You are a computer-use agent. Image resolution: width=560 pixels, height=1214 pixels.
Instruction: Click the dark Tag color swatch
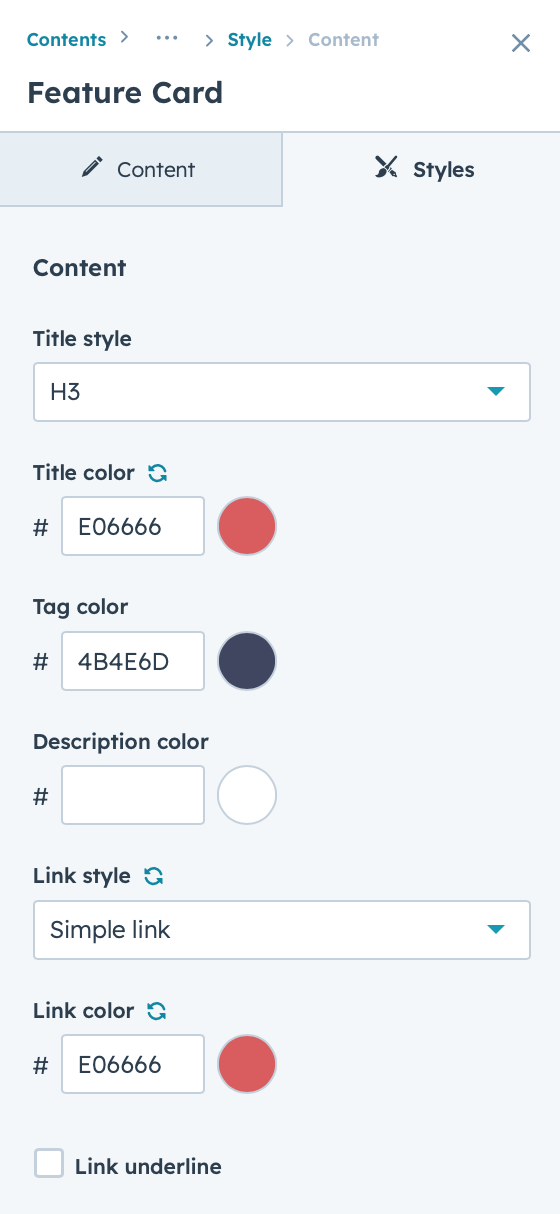click(x=247, y=661)
